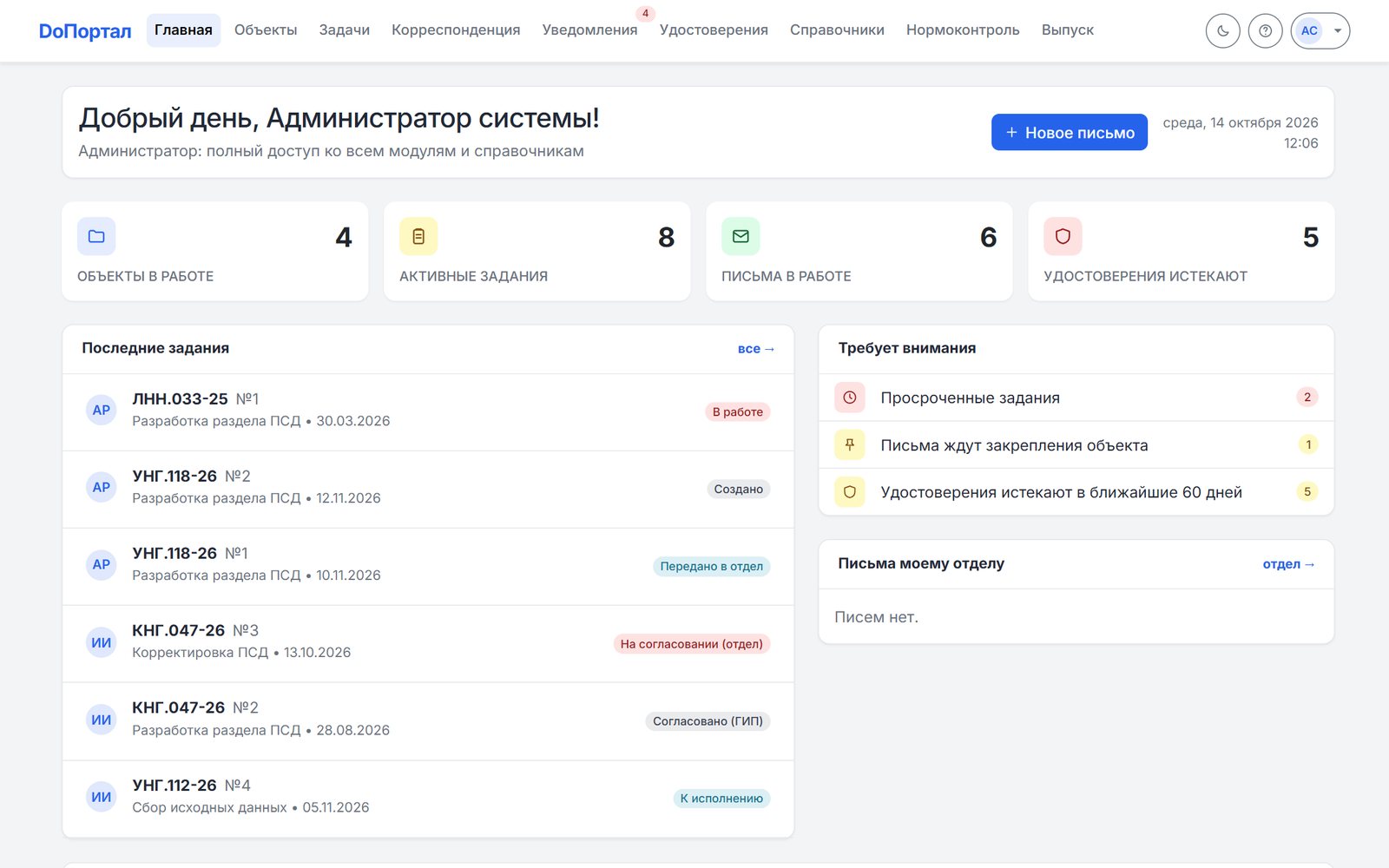The height and width of the screenshot is (868, 1389).
Task: Click the ИИ avatar for КНГ.047-26 №3
Action: pos(102,642)
